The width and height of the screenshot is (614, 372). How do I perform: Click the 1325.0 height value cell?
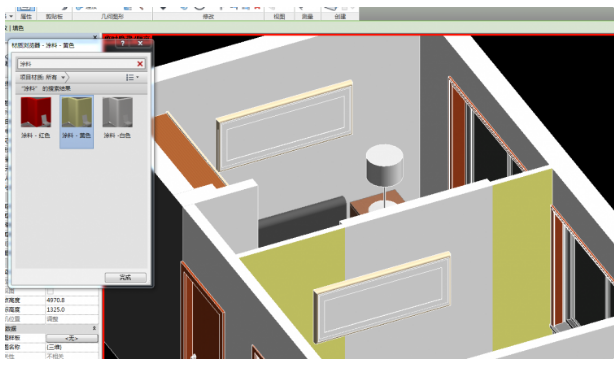(72, 309)
